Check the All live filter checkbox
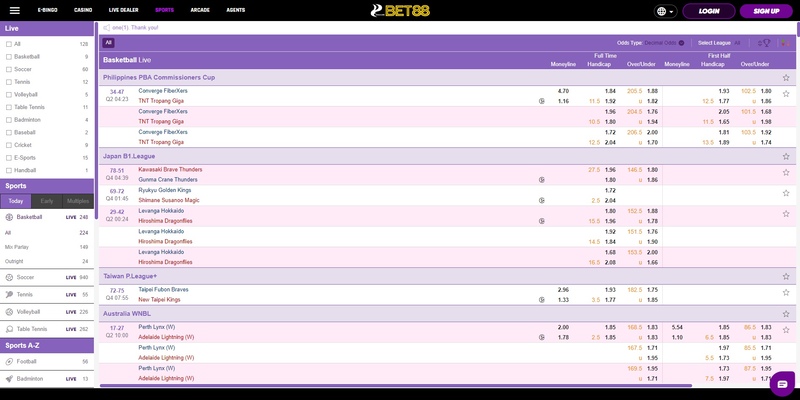Screen dimensions: 800x400 tap(9, 44)
